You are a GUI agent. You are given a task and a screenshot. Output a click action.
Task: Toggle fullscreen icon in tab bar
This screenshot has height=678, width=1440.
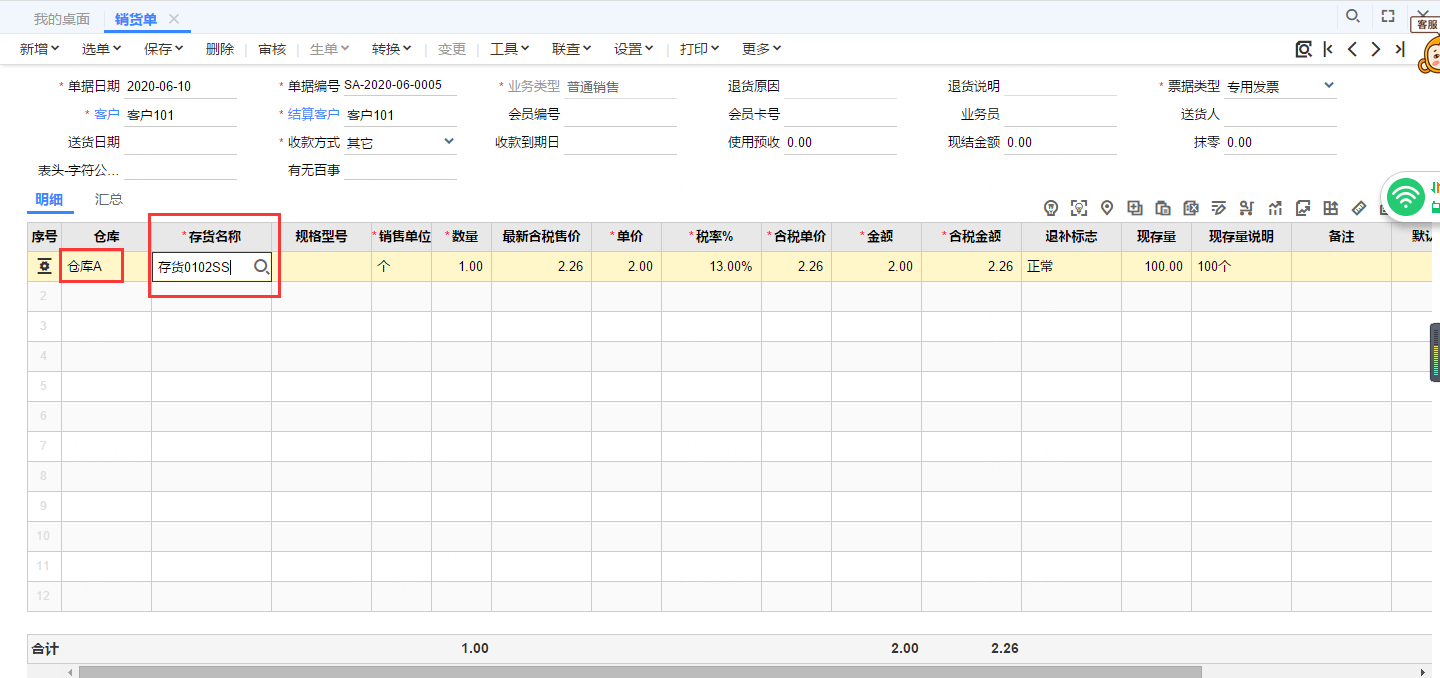click(x=1388, y=16)
